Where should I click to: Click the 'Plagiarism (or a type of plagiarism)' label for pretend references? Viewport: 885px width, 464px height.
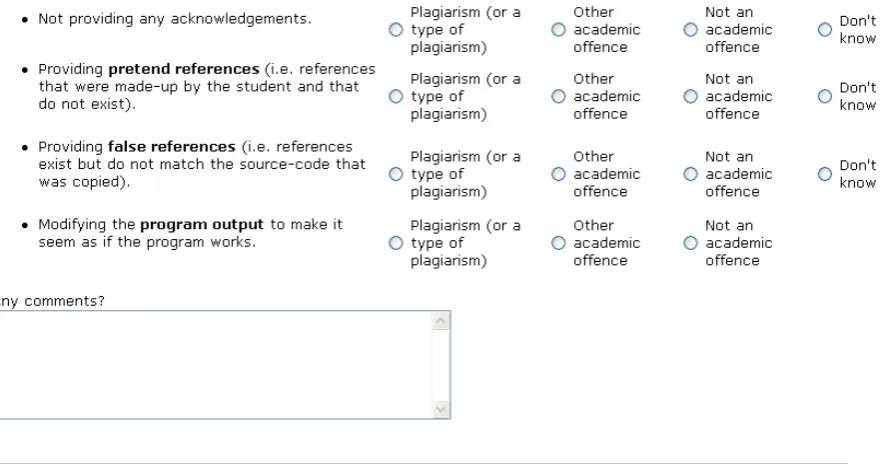[466, 97]
